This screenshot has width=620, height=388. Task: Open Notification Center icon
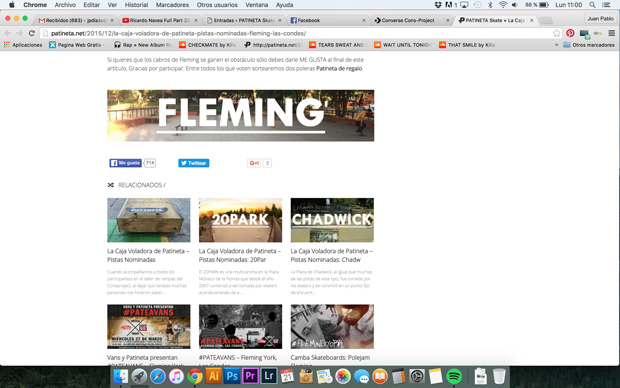click(x=606, y=5)
